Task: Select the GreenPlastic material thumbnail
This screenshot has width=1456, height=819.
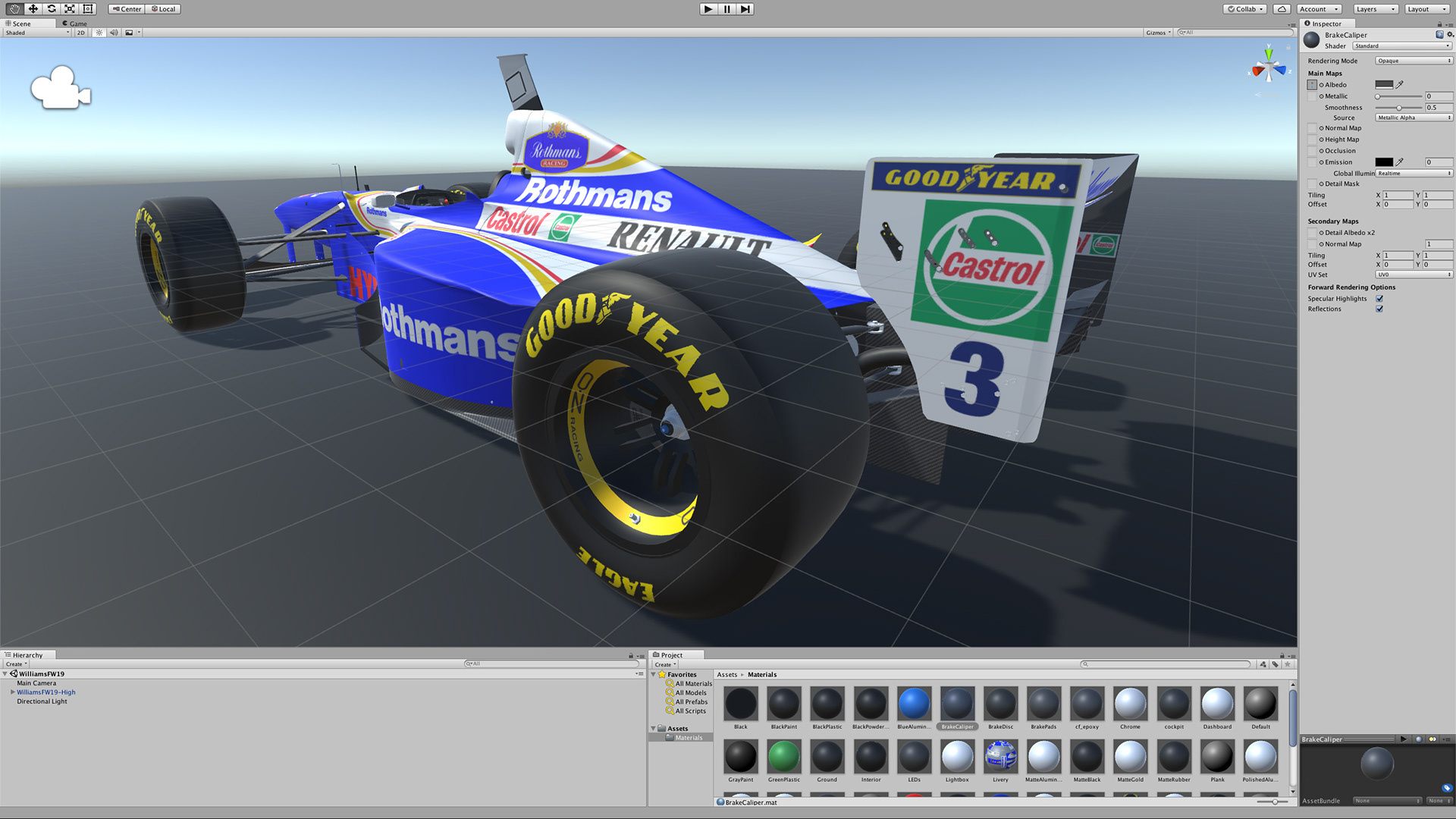Action: [x=783, y=756]
